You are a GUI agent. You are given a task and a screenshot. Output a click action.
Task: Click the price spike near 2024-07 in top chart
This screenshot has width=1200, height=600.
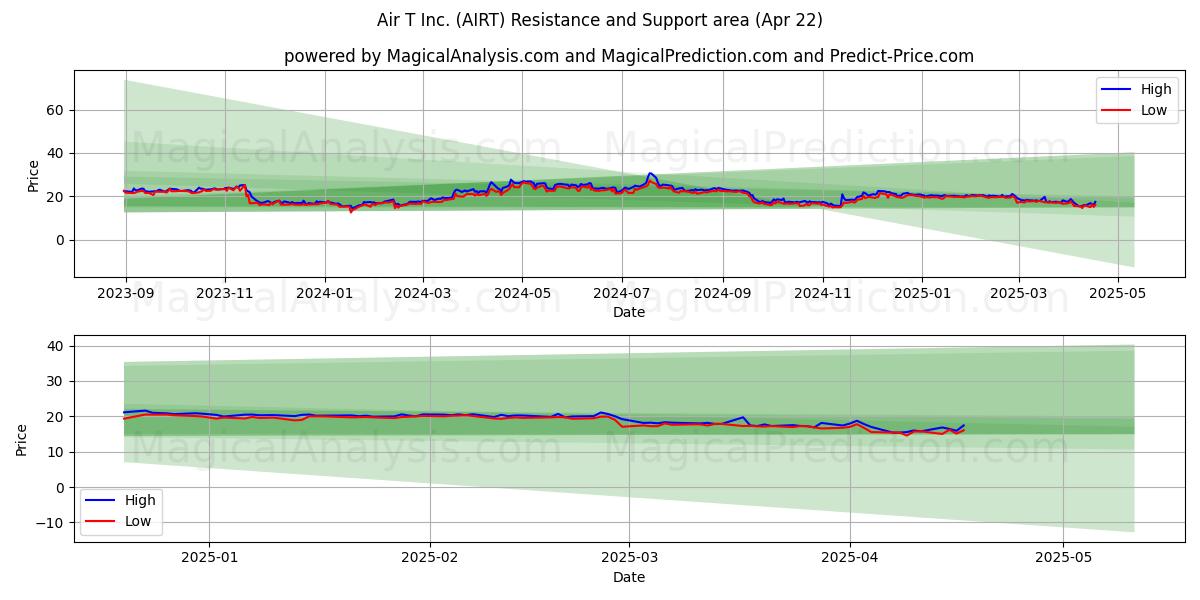pos(650,174)
